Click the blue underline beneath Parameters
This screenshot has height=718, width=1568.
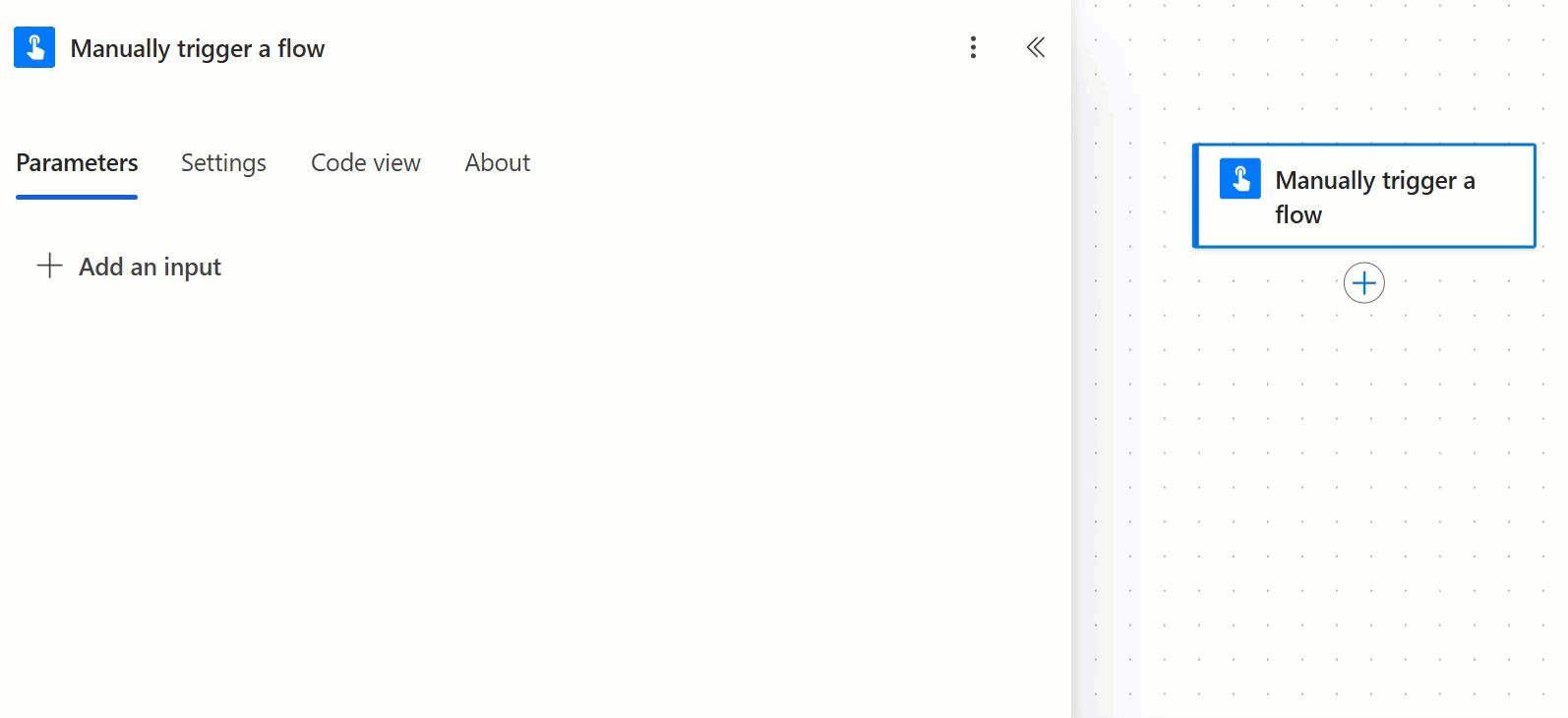[x=77, y=197]
